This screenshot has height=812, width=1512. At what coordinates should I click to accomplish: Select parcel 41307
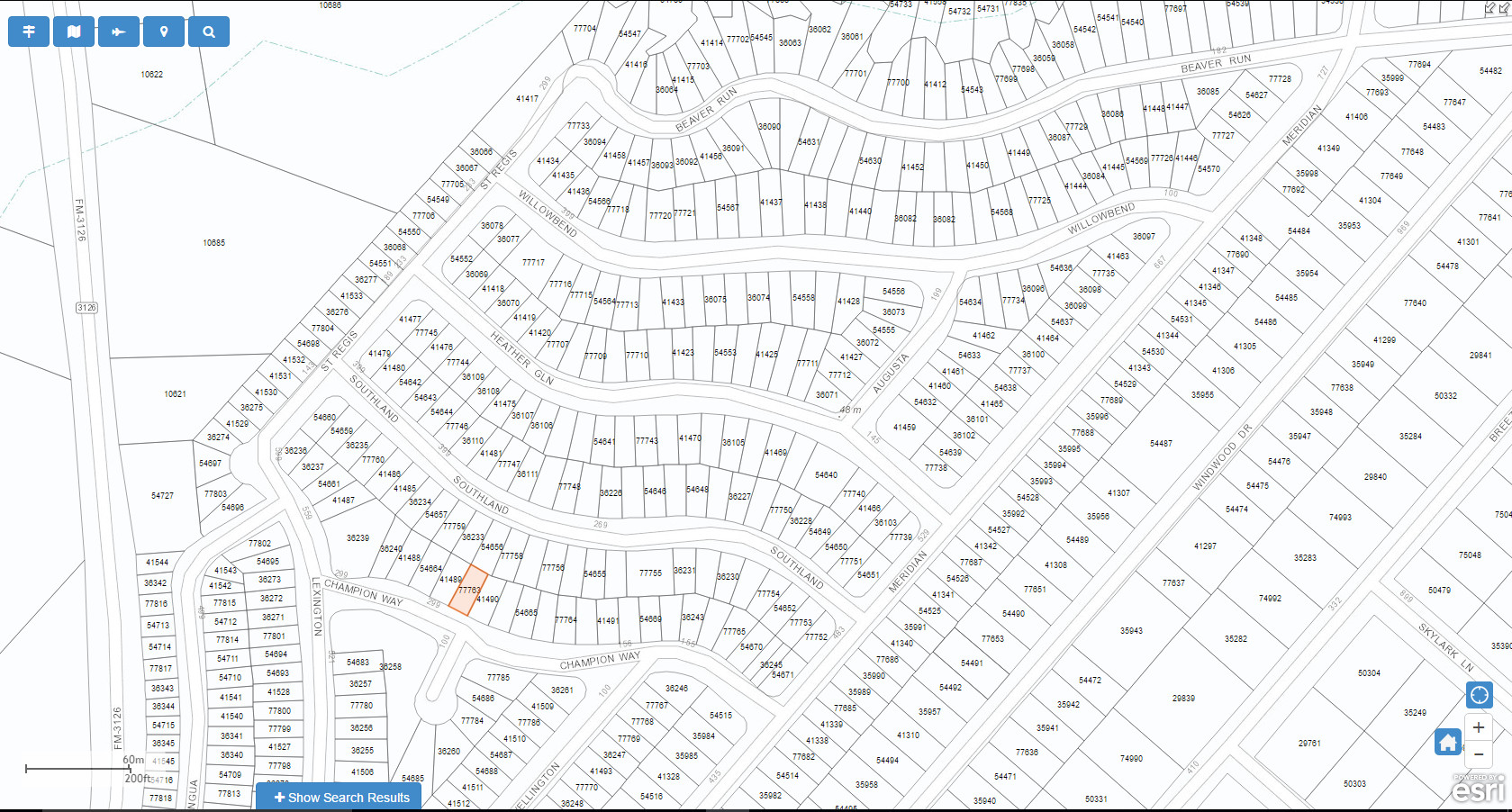click(1118, 493)
